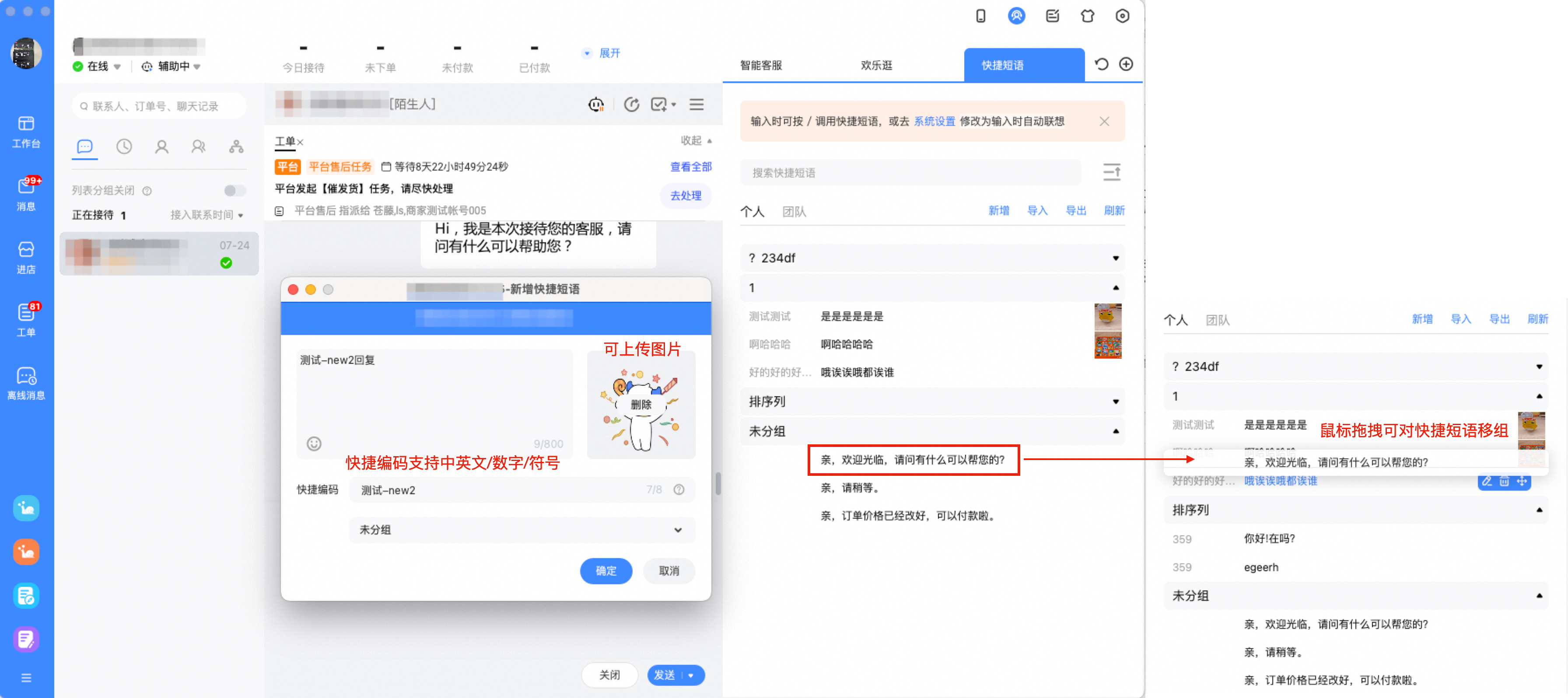Click the refresh icon next to 快捷短语 tab

[1101, 64]
